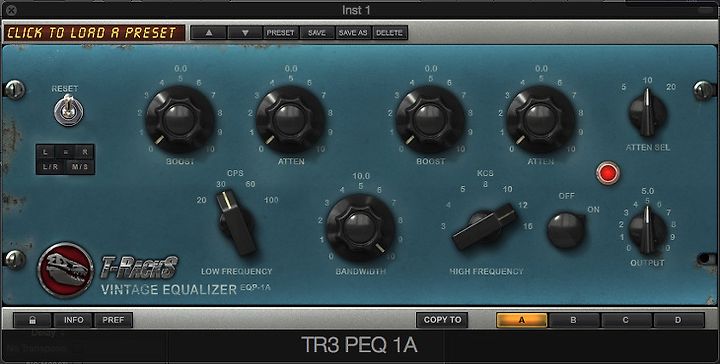Image resolution: width=720 pixels, height=364 pixels.
Task: Click the 100 CPS low frequency label
Action: coord(271,200)
